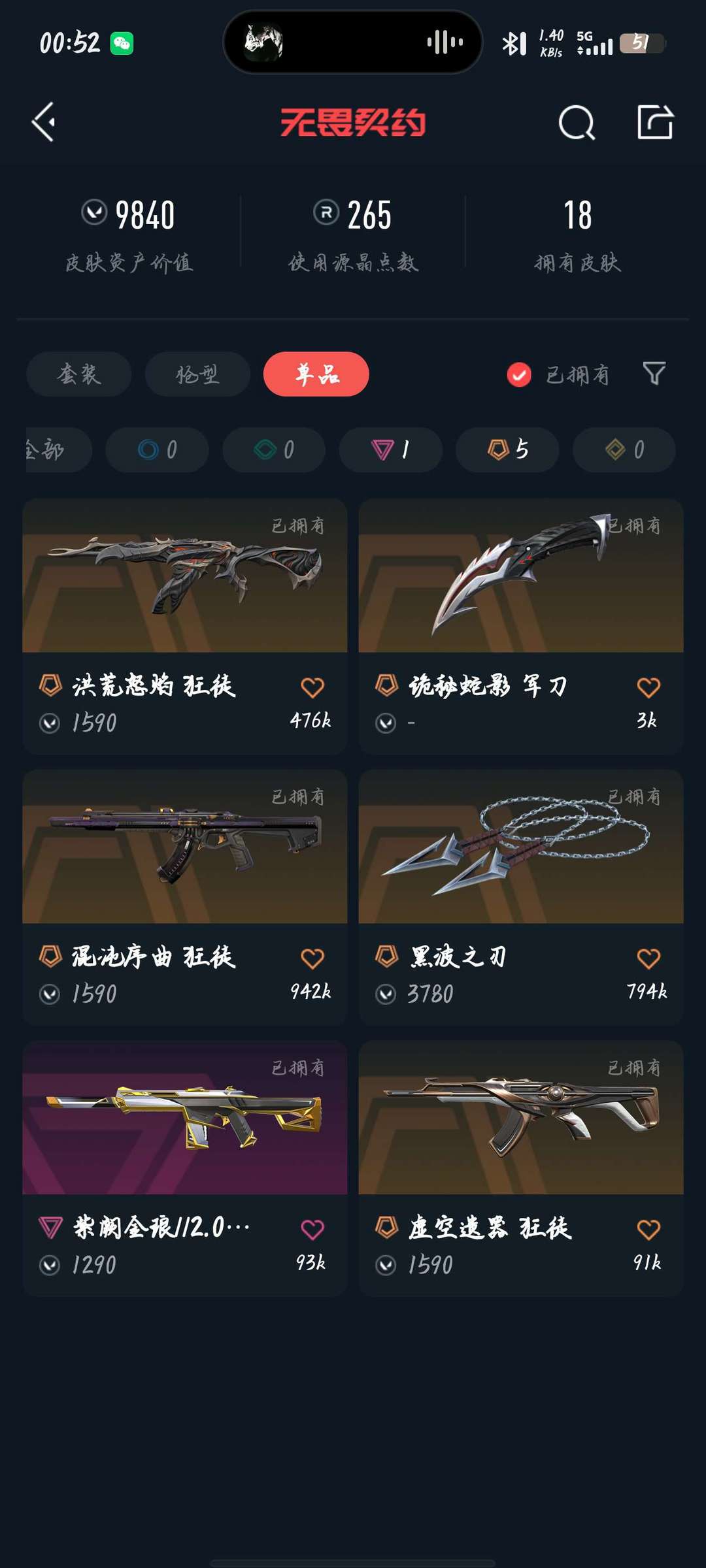Filter by green diamond tier showing 0
This screenshot has height=1568, width=706.
point(274,449)
